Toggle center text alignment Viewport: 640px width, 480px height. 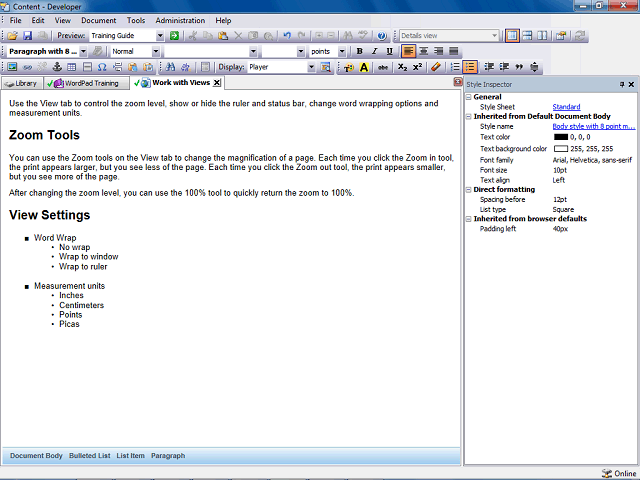[424, 51]
